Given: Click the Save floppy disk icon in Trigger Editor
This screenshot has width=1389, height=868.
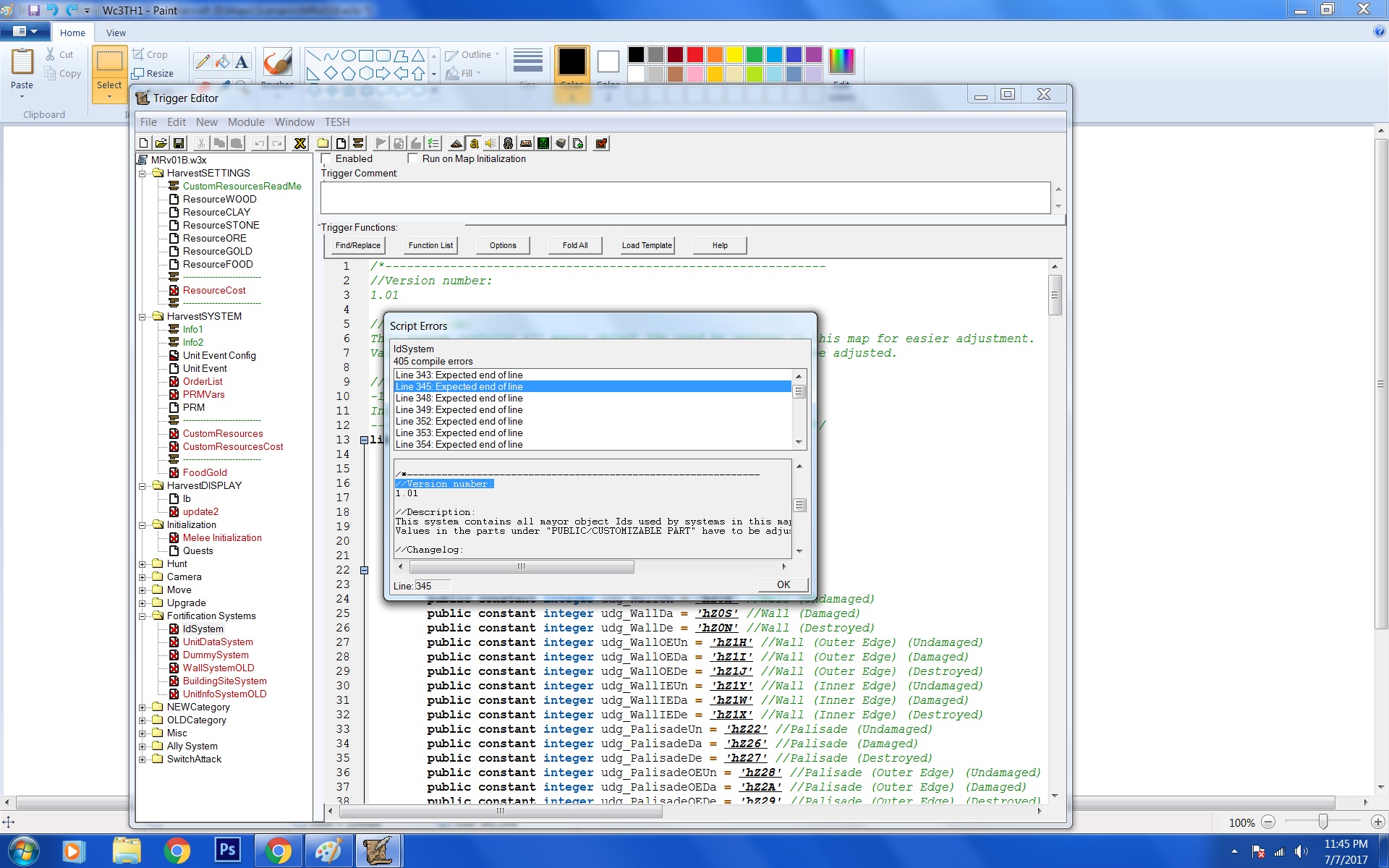Looking at the screenshot, I should (179, 143).
